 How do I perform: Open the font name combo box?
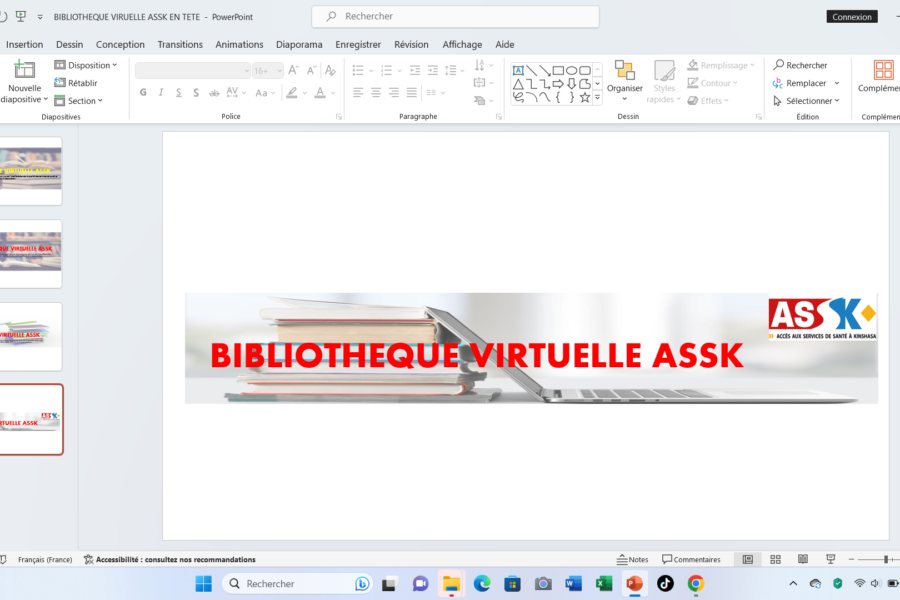(x=193, y=71)
